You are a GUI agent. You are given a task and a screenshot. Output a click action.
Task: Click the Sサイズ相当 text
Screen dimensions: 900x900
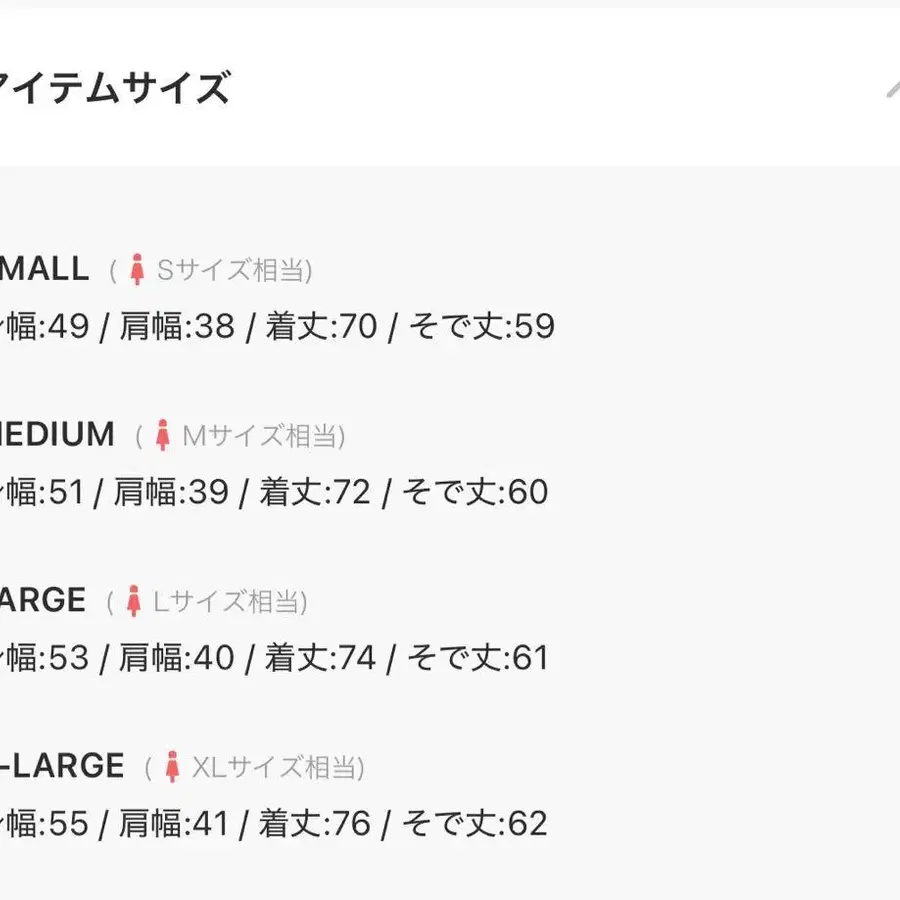[x=234, y=270]
